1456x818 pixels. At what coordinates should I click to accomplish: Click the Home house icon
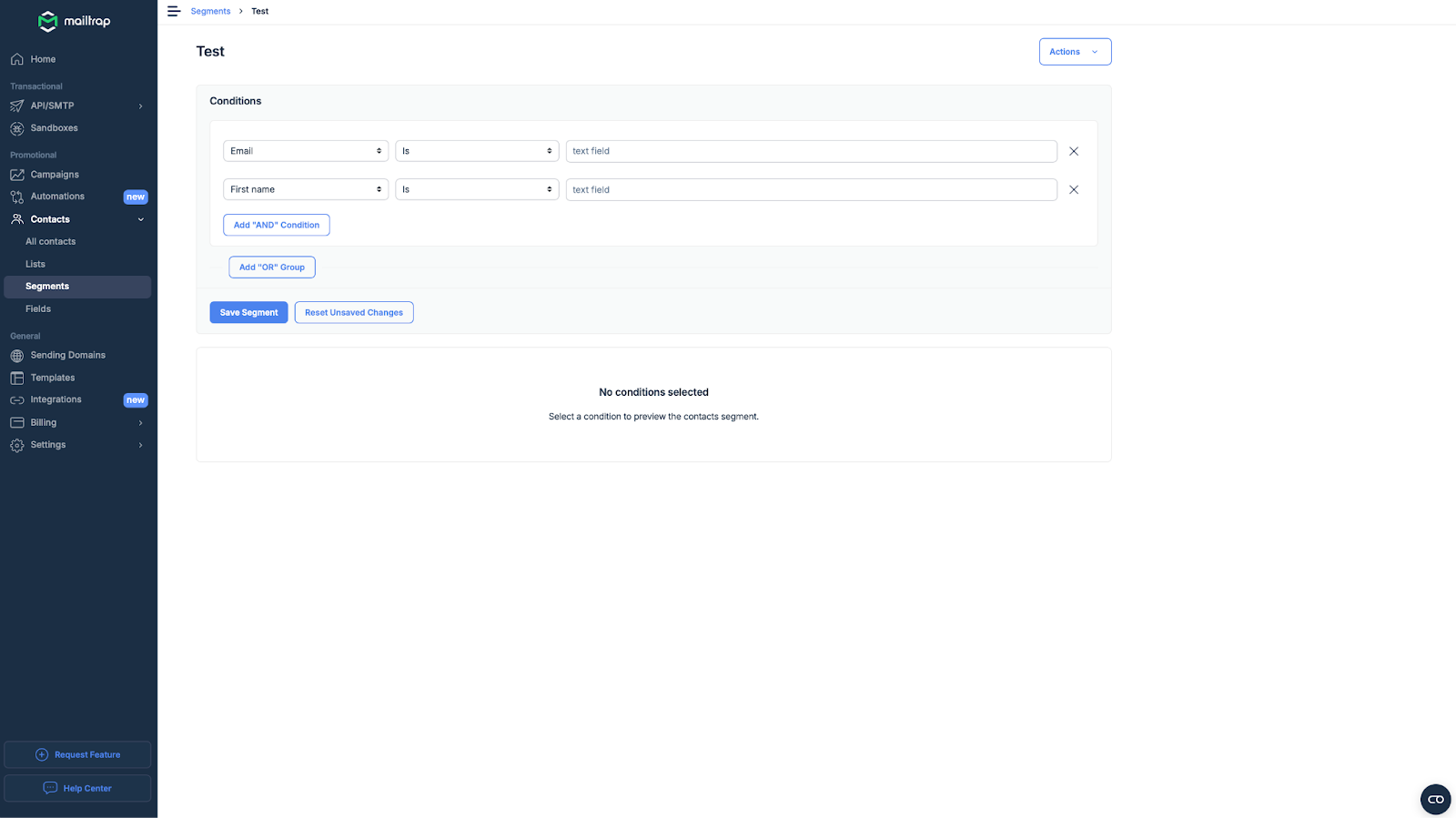pos(17,59)
